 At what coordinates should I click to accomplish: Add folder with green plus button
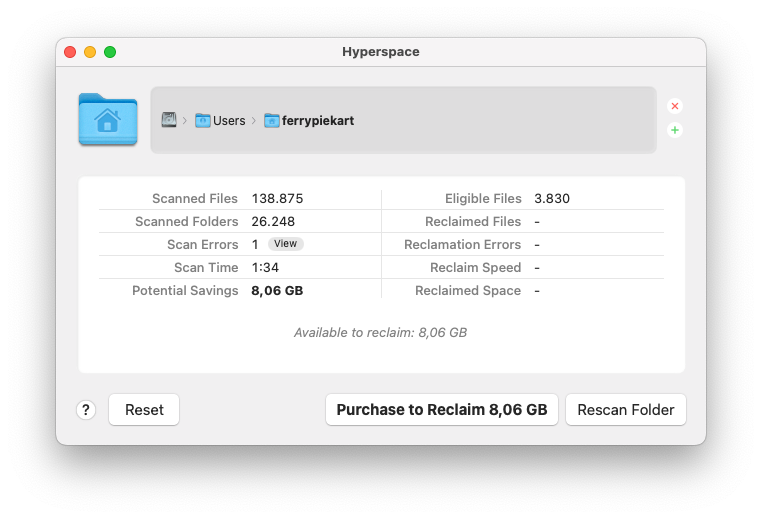click(x=675, y=130)
